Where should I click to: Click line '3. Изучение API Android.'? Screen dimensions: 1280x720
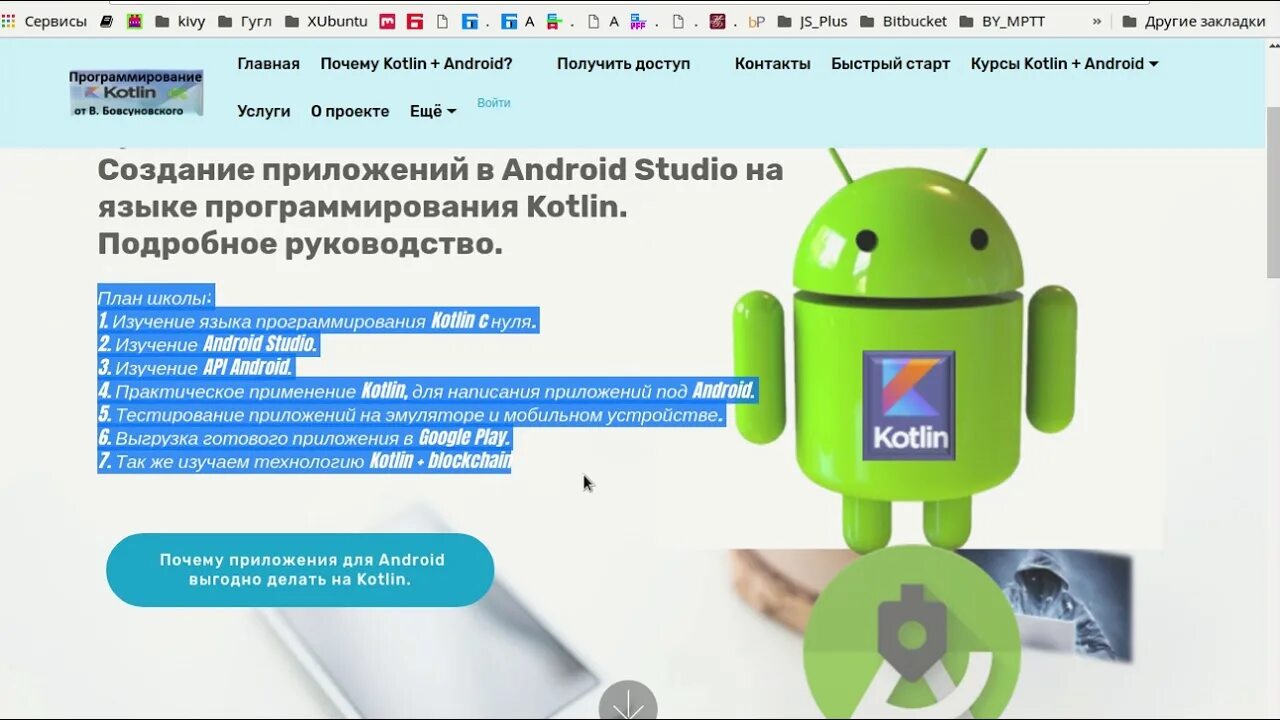tap(195, 367)
